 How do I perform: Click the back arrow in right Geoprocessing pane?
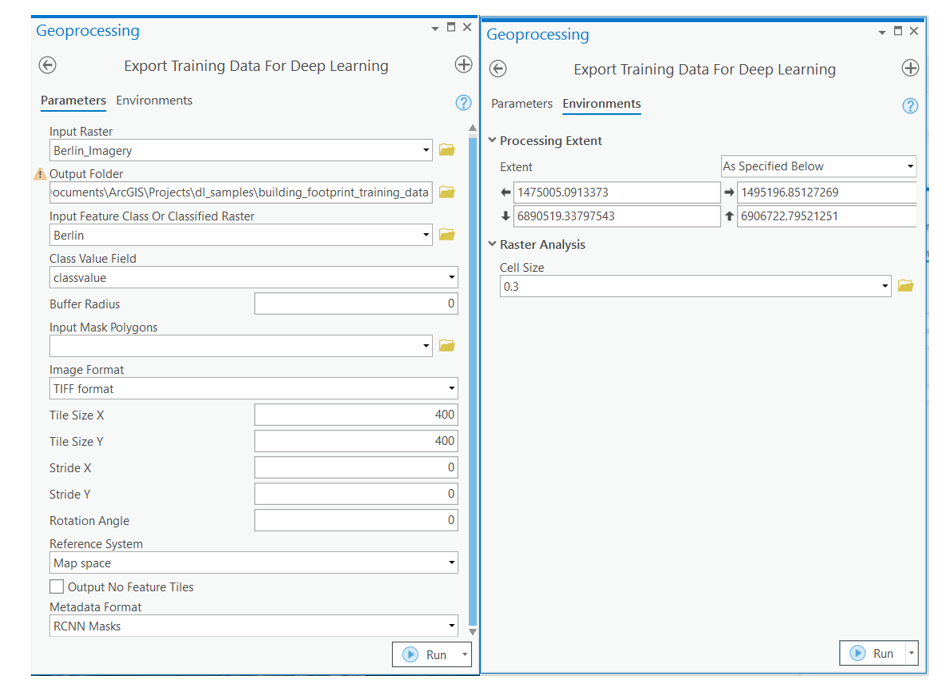pyautogui.click(x=497, y=70)
